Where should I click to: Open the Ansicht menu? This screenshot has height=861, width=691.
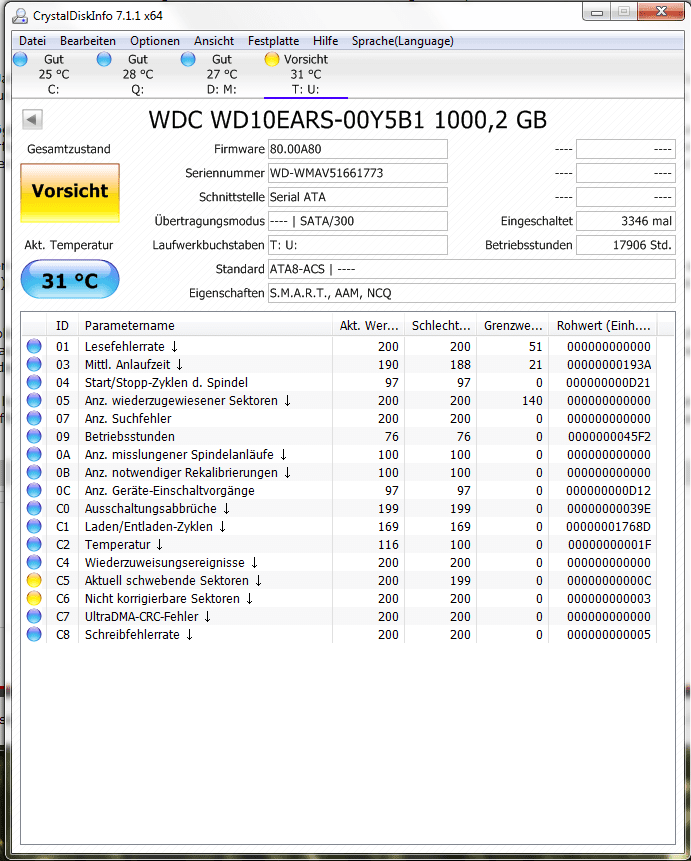pos(214,41)
